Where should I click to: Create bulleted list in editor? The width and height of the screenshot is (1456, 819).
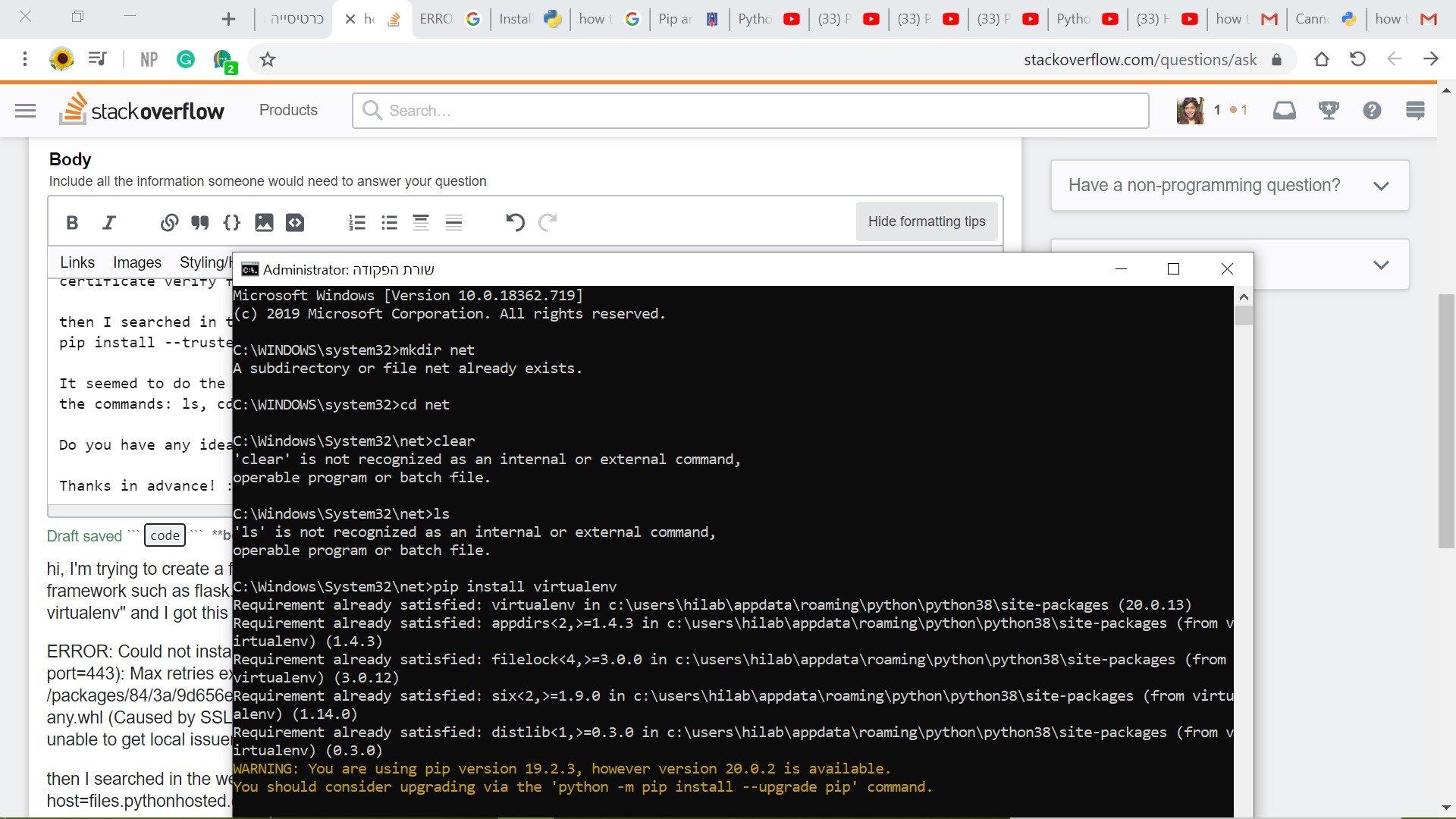click(x=390, y=223)
